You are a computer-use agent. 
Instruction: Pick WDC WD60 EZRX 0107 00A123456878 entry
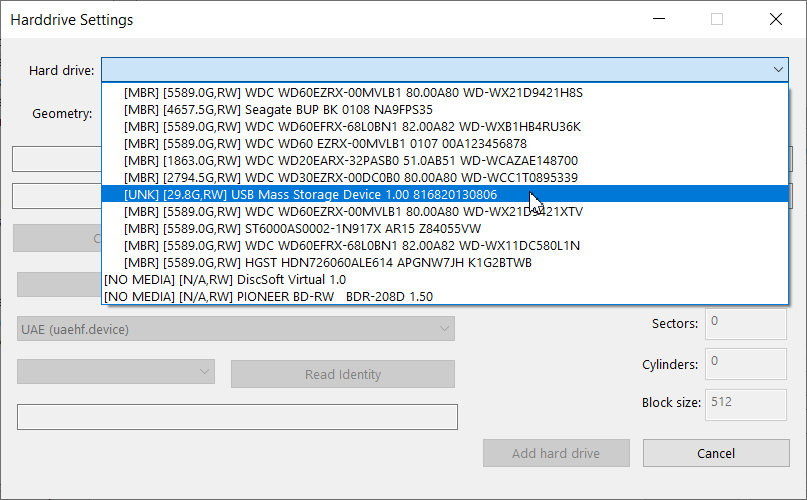445,144
